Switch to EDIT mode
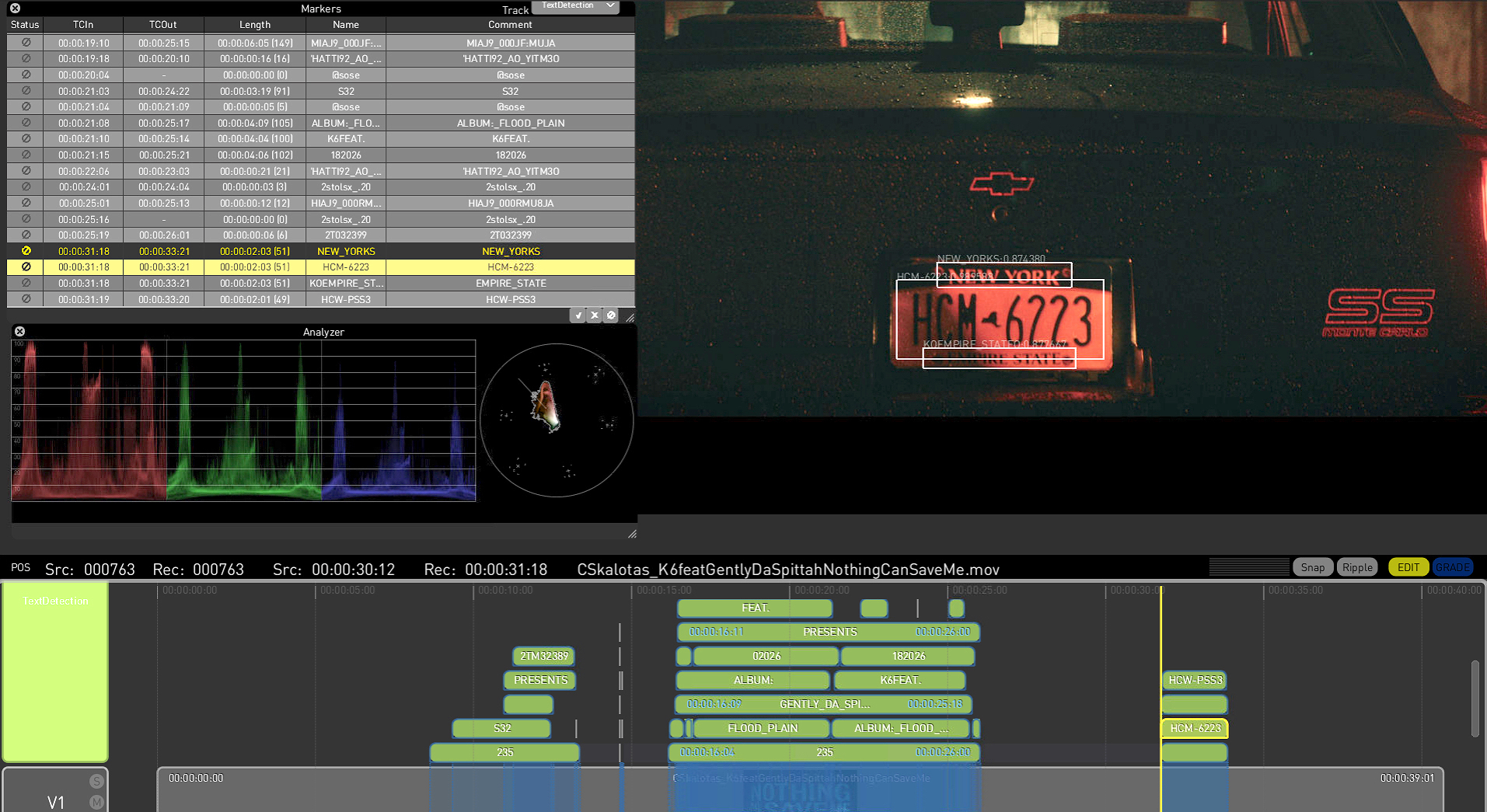This screenshot has width=1487, height=812. (x=1408, y=567)
